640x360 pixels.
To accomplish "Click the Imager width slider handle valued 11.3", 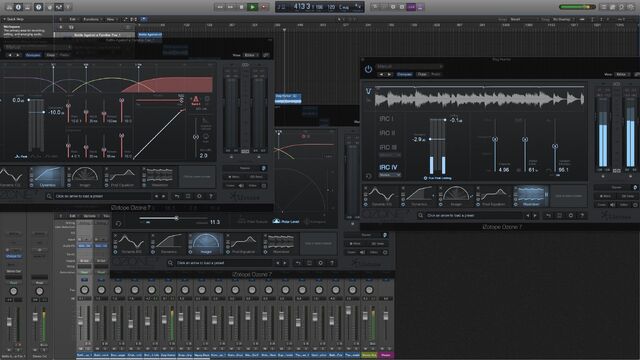I will tap(176, 218).
